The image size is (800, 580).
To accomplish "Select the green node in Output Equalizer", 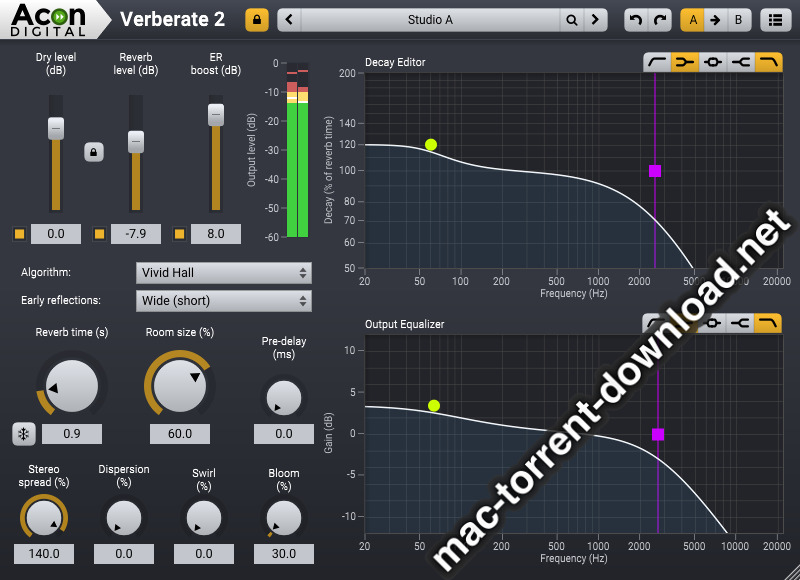I will click(x=434, y=406).
